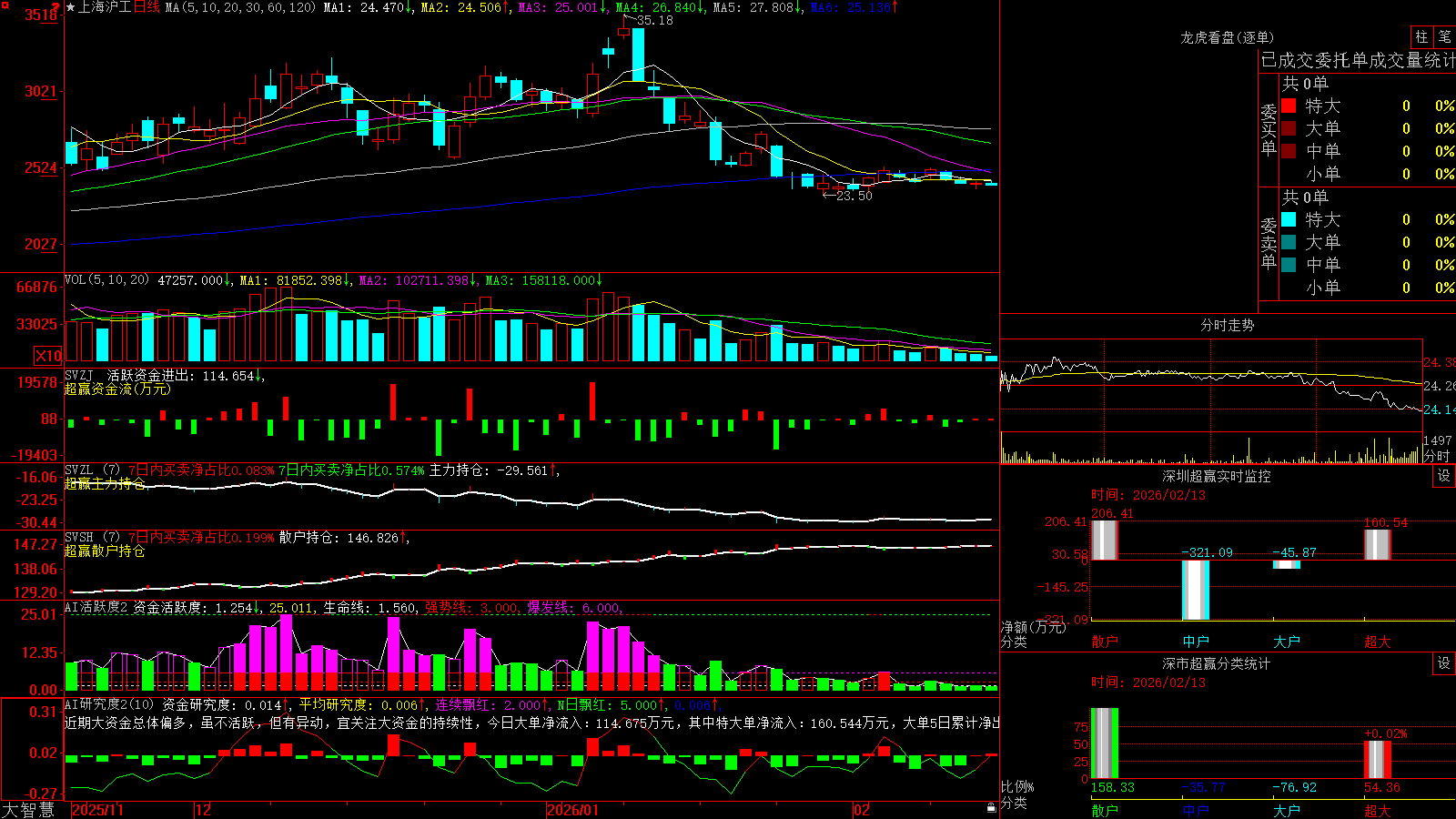Click the VOL(5,10,20) indicator label
The height and width of the screenshot is (819, 1456).
pyautogui.click(x=106, y=280)
